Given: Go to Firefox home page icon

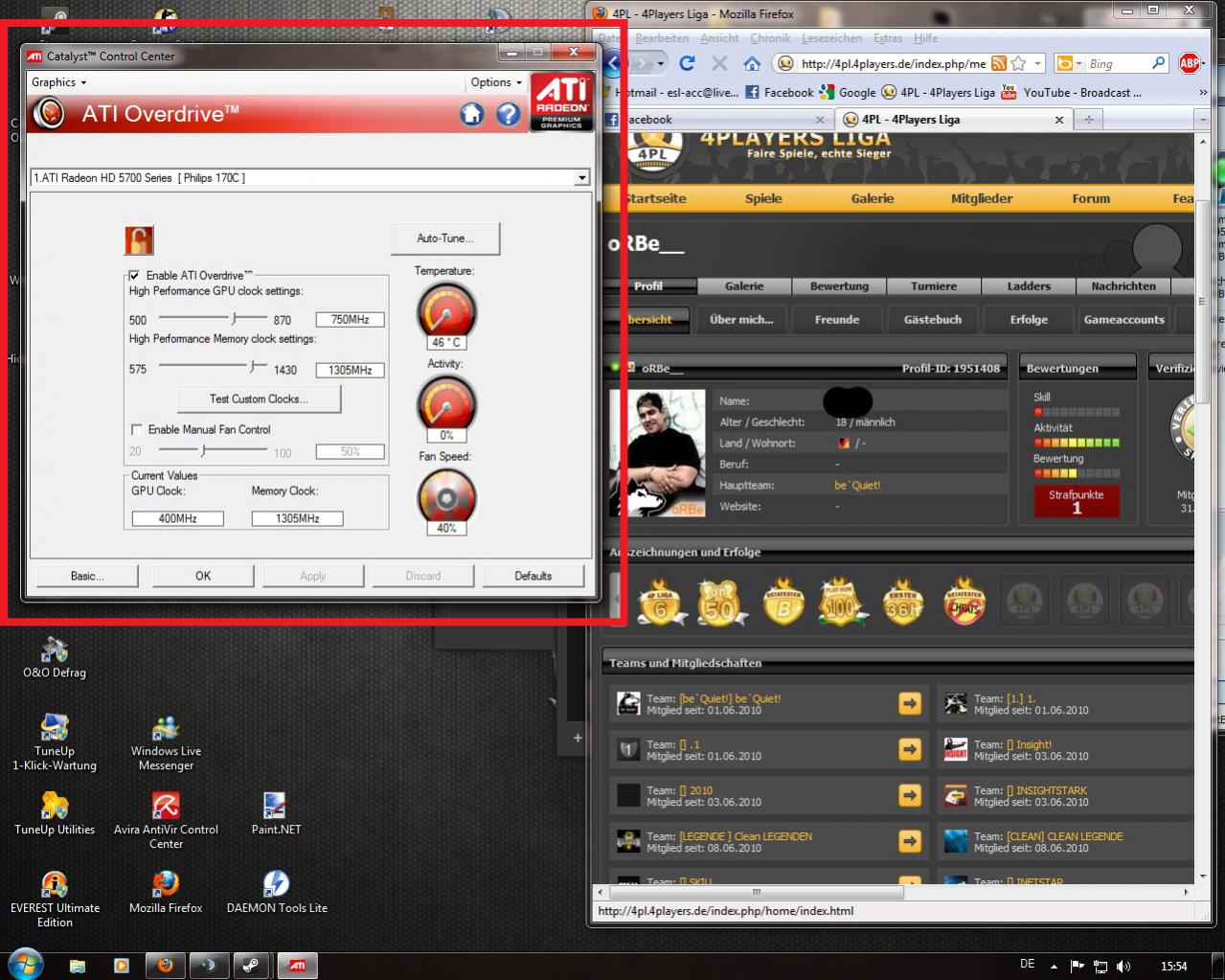Looking at the screenshot, I should point(752,63).
